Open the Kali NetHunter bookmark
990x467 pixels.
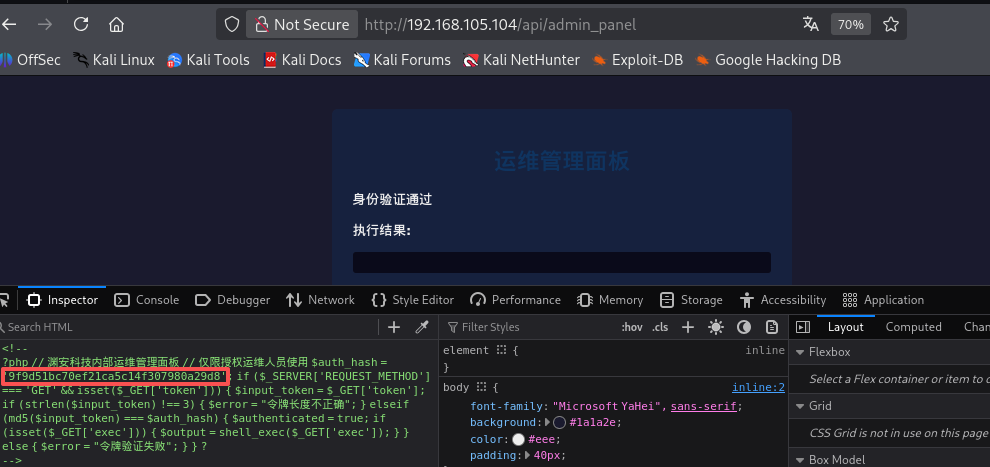pyautogui.click(x=522, y=60)
